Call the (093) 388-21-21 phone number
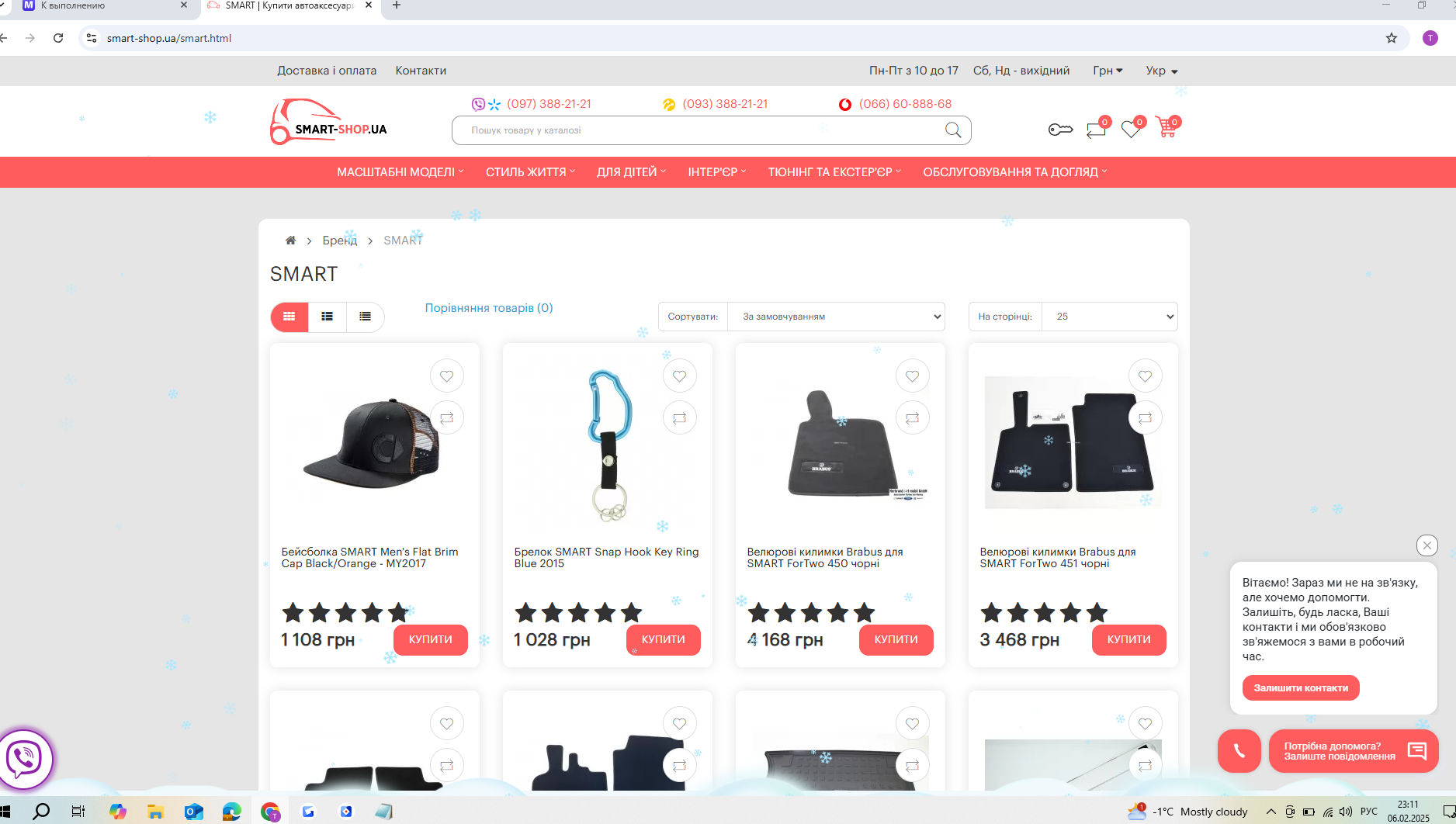The height and width of the screenshot is (824, 1456). [x=725, y=104]
